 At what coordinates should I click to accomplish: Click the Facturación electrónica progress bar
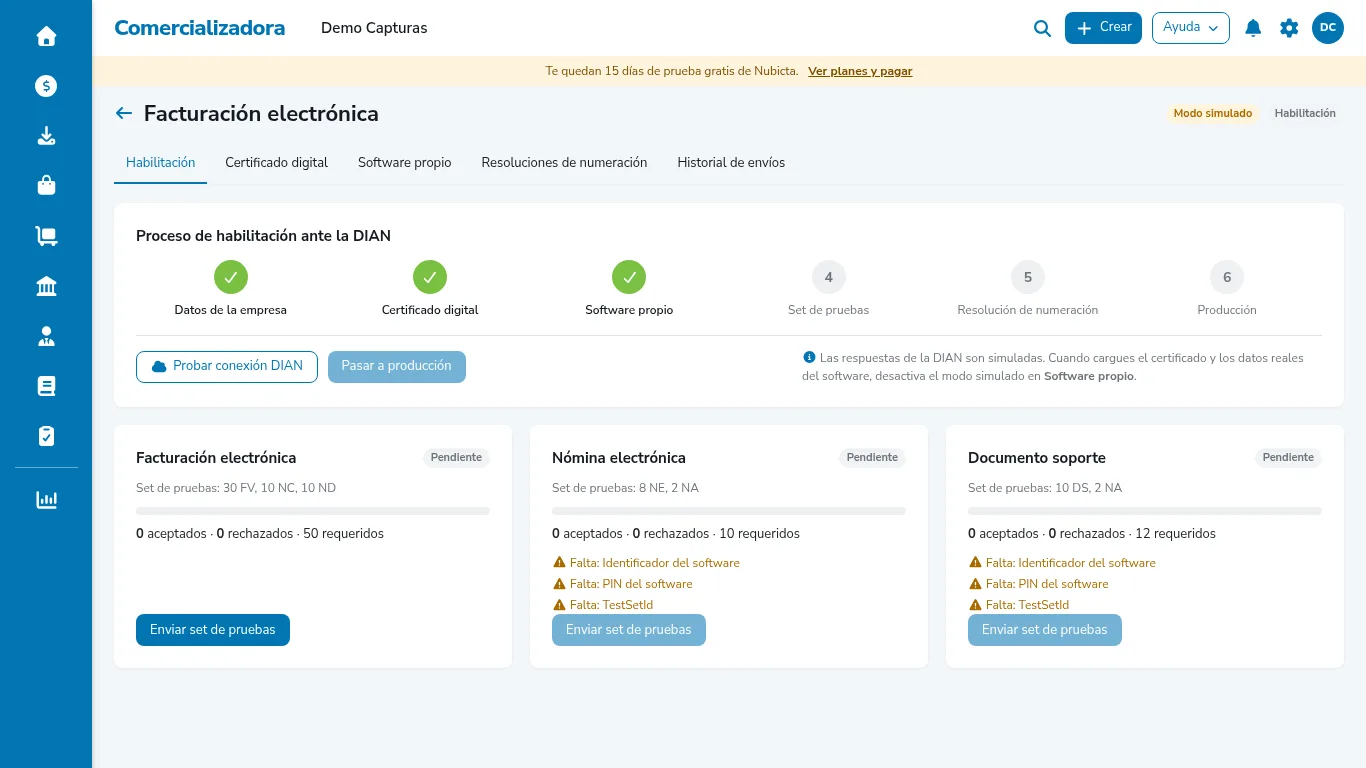(x=313, y=511)
